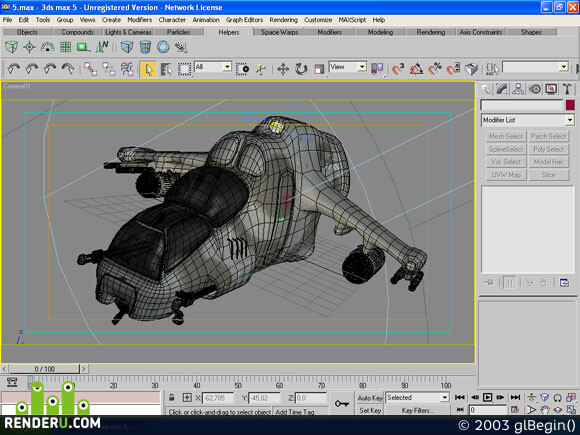Viewport: 580px width, 435px height.
Task: Click the Undo arrow in toolbar
Action: tap(14, 69)
